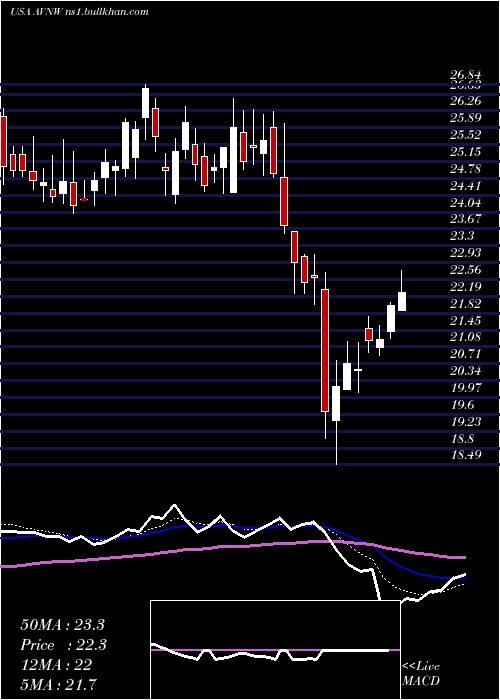
Task: Click the 18.49 price axis label
Action: point(465,455)
